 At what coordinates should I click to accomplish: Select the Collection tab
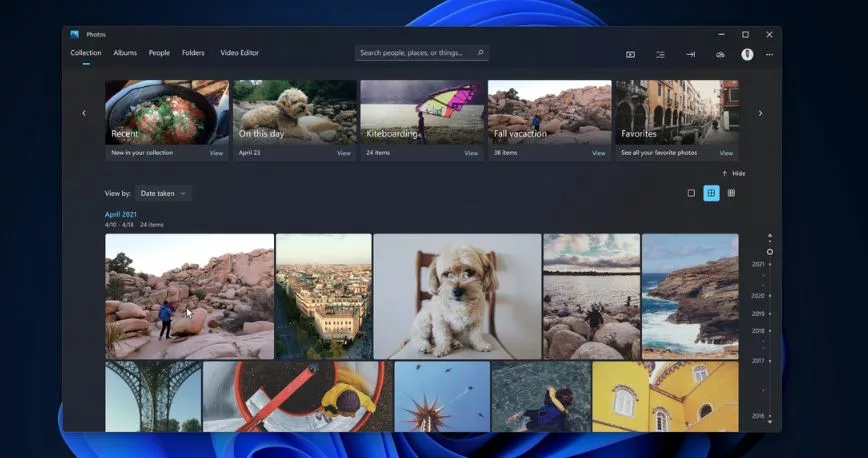click(x=86, y=53)
